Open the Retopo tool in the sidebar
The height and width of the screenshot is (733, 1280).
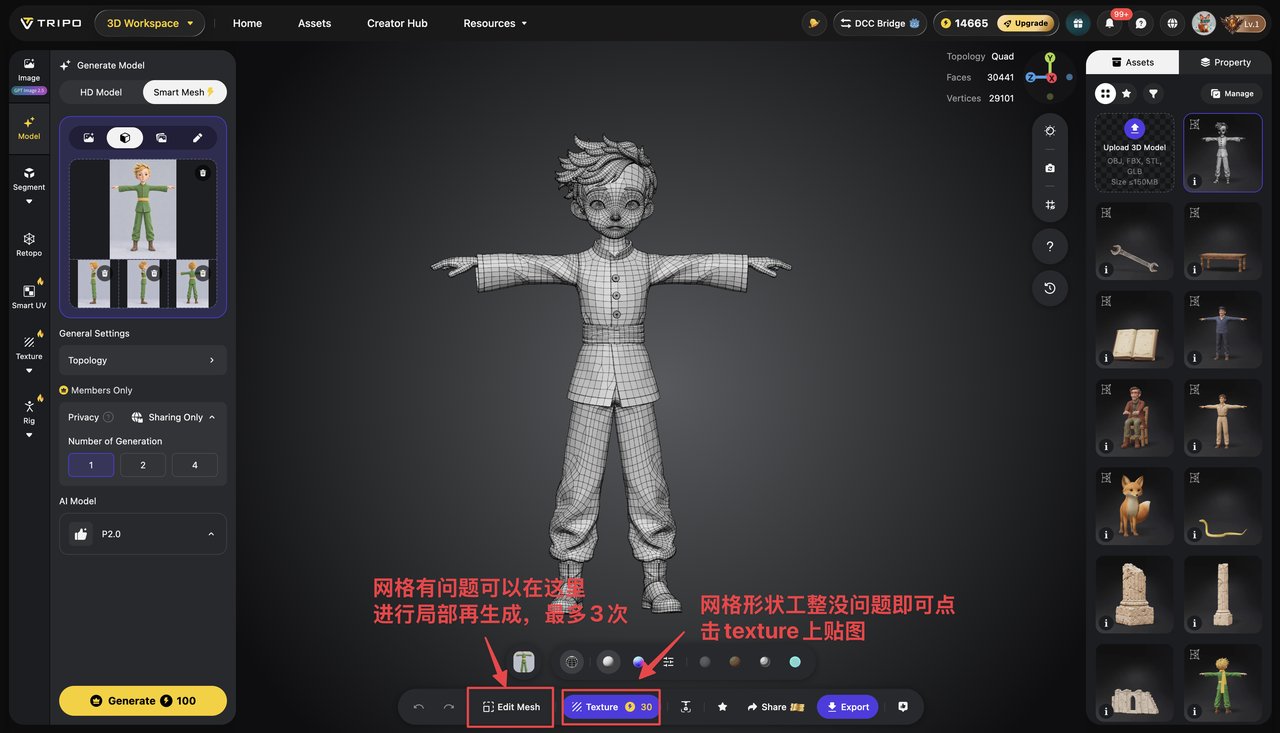tap(29, 243)
